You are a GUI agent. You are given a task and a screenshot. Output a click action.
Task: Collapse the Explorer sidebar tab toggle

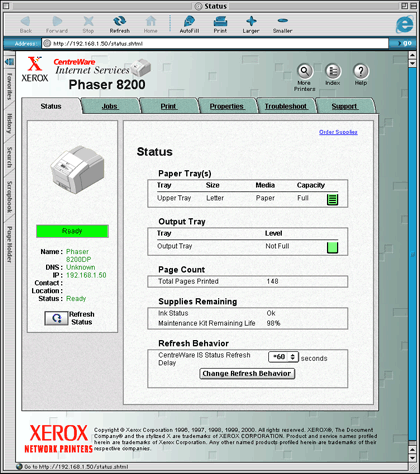click(x=9, y=62)
